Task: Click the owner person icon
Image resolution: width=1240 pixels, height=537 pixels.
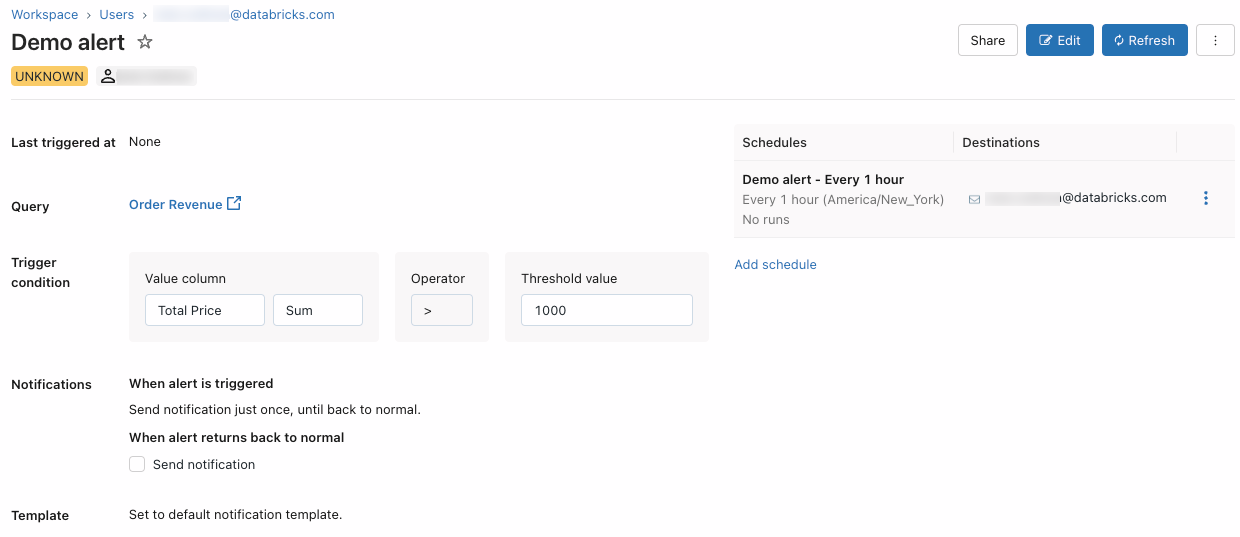Action: click(109, 76)
